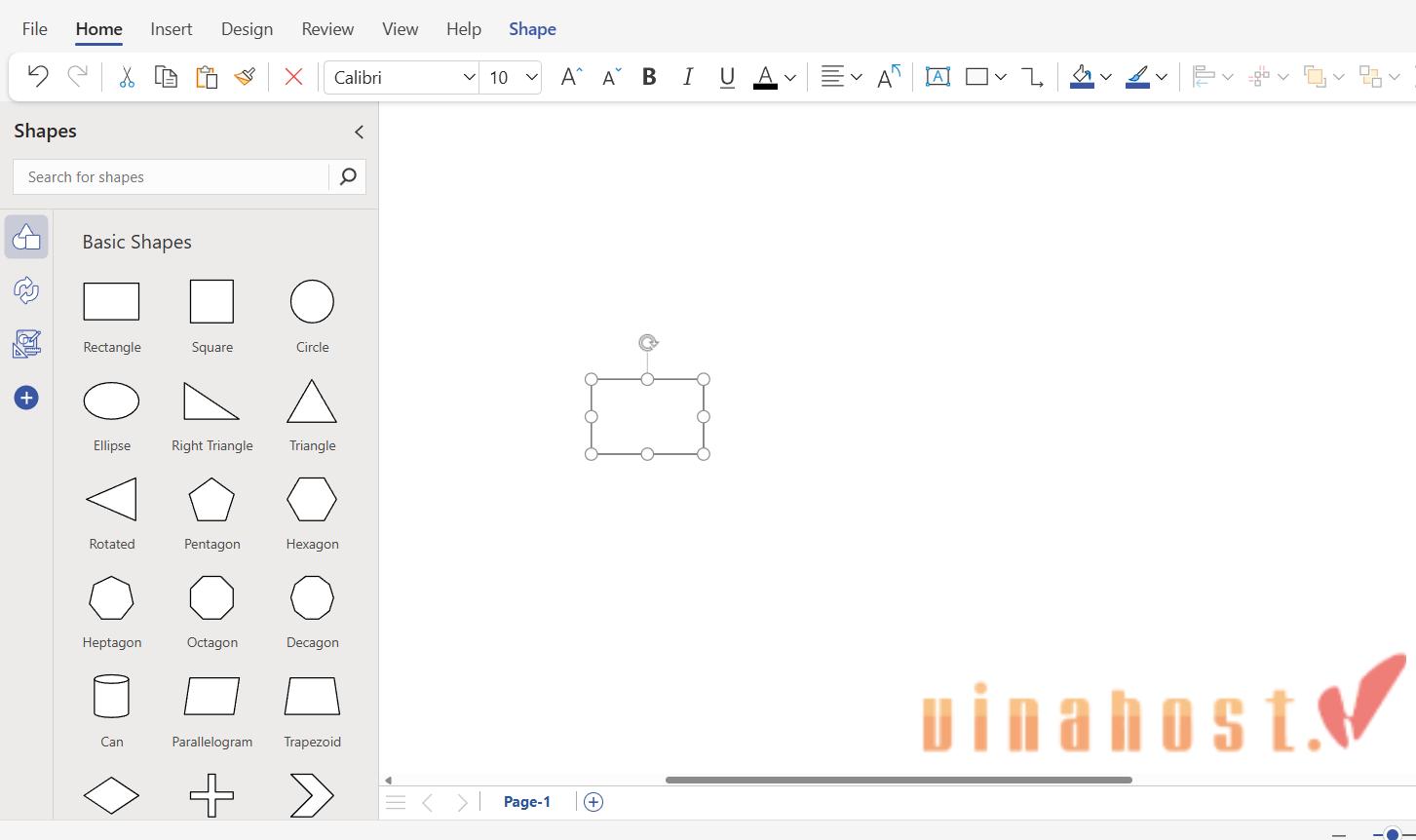Toggle Underline formatting

727,77
